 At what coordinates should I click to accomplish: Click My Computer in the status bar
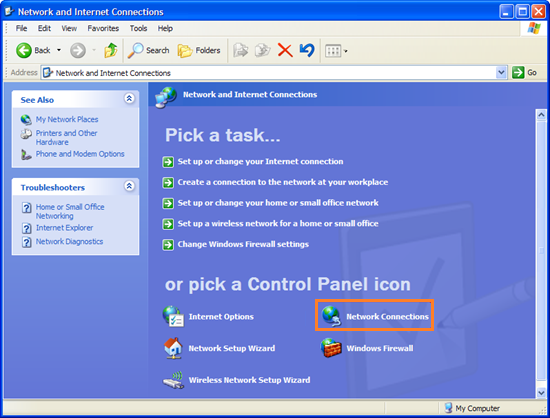(472, 408)
